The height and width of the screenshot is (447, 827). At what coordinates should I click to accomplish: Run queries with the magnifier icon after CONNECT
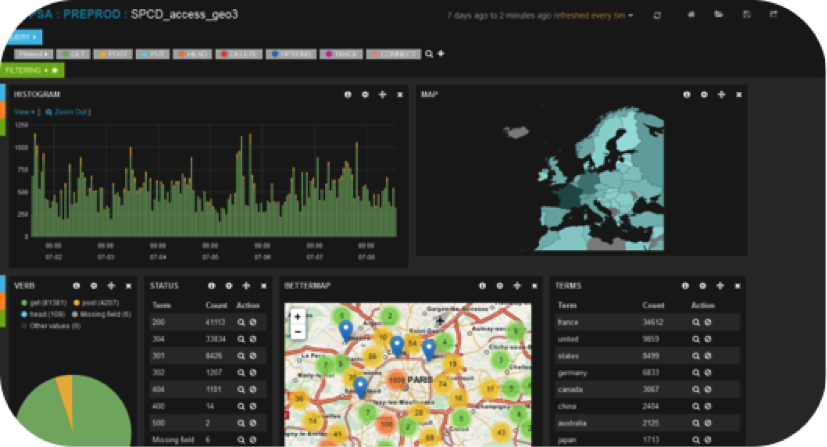429,54
